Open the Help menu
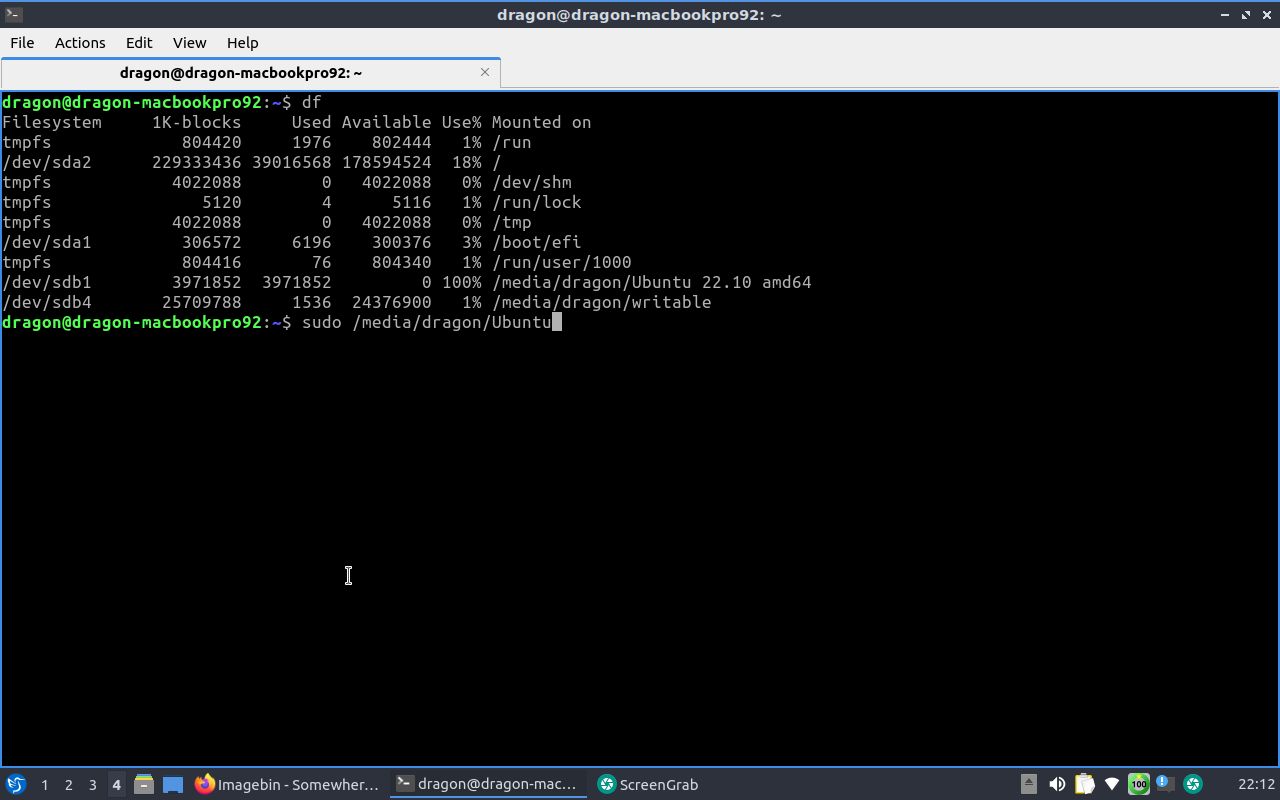 coord(242,43)
